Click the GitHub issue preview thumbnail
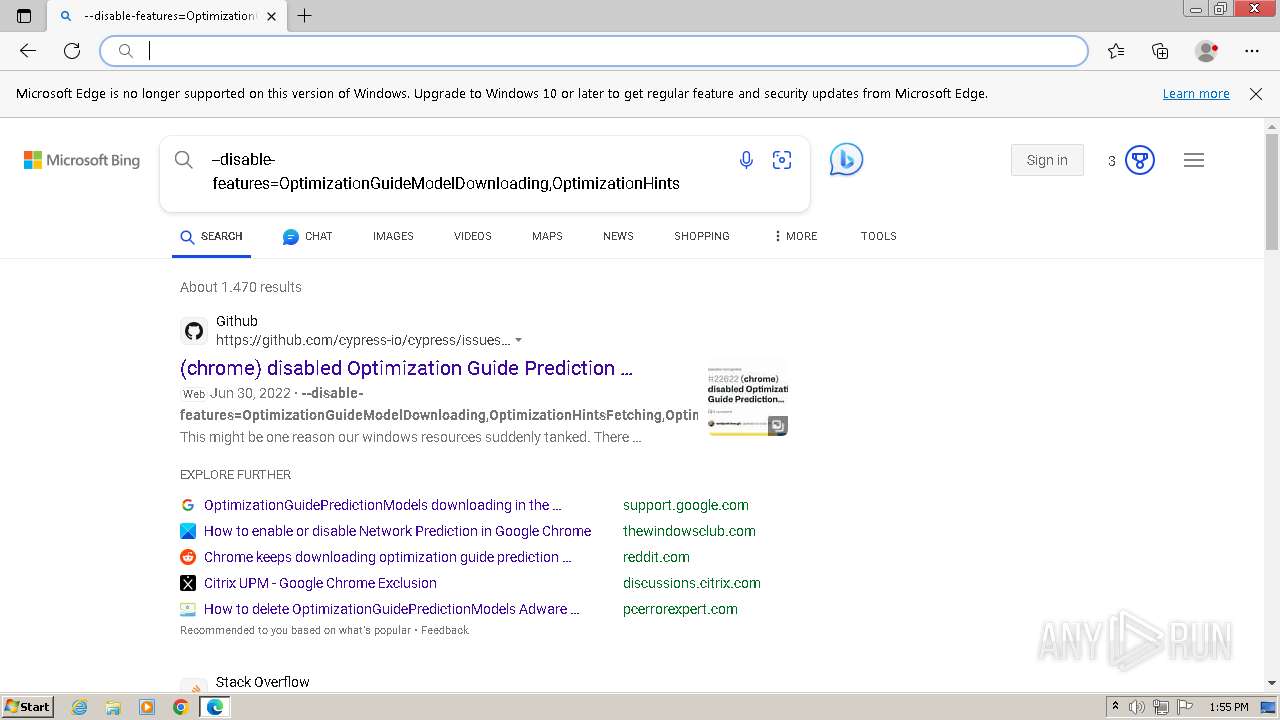 tap(747, 399)
